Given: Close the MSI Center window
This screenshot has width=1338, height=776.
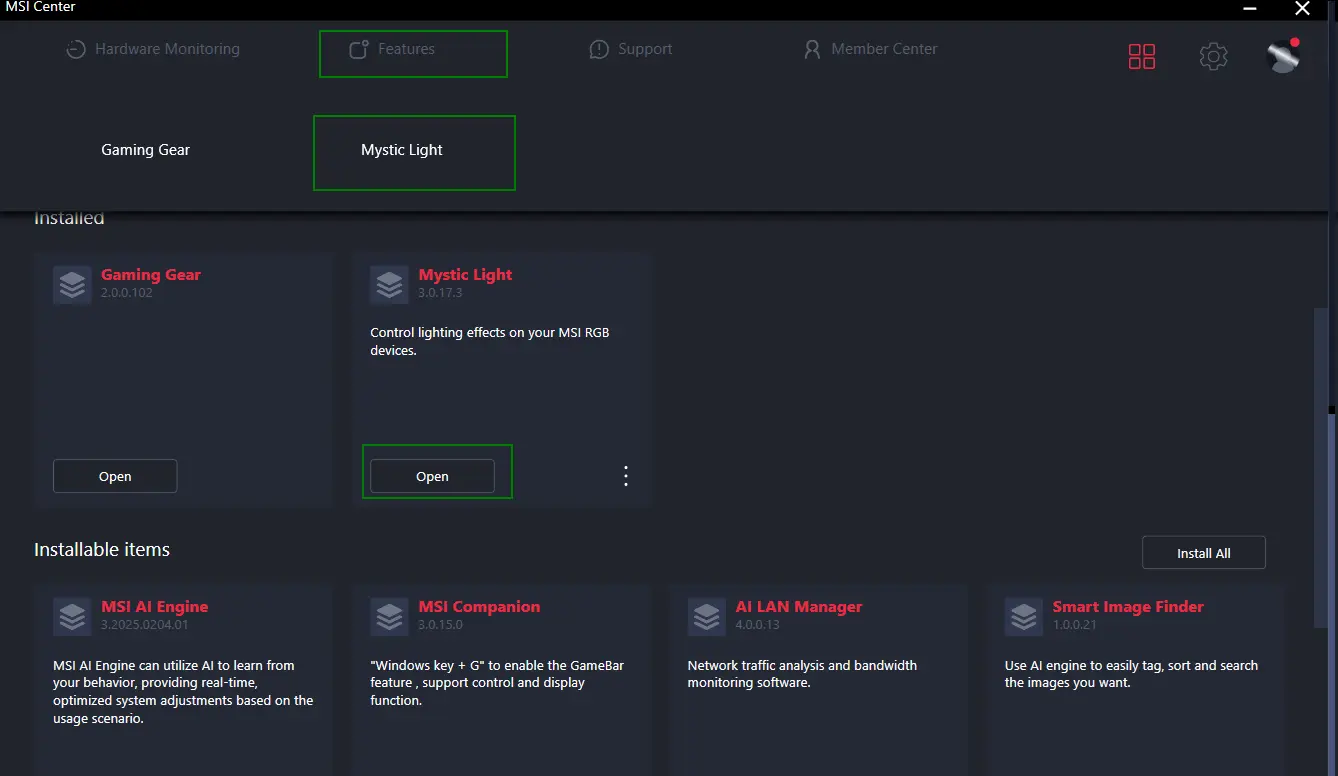Looking at the screenshot, I should click(1302, 9).
